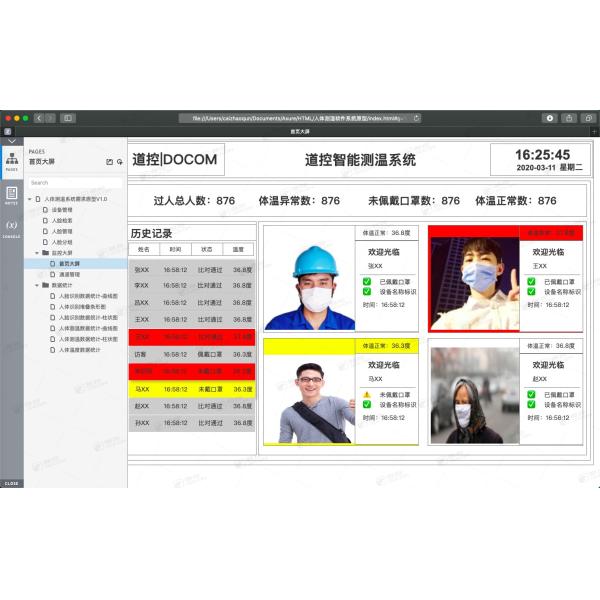Image resolution: width=600 pixels, height=600 pixels.
Task: Open the Console panel icon
Action: pyautogui.click(x=11, y=227)
